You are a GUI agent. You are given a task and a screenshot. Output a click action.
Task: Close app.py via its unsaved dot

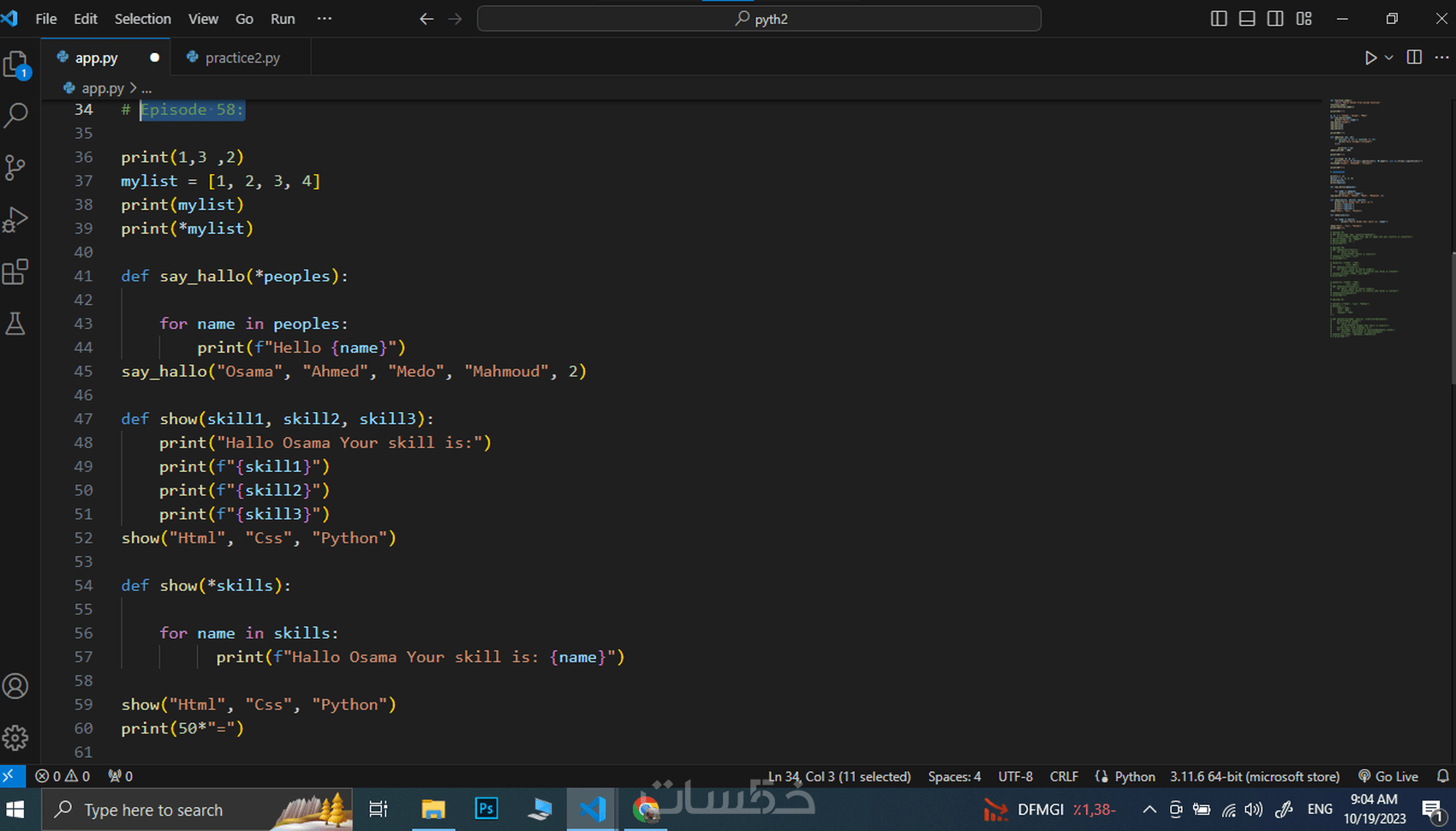click(x=154, y=57)
